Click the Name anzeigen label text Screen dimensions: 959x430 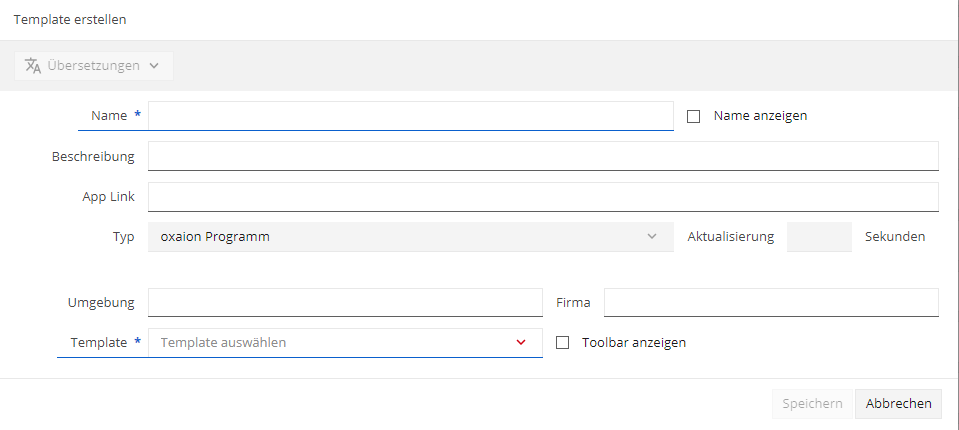[760, 116]
